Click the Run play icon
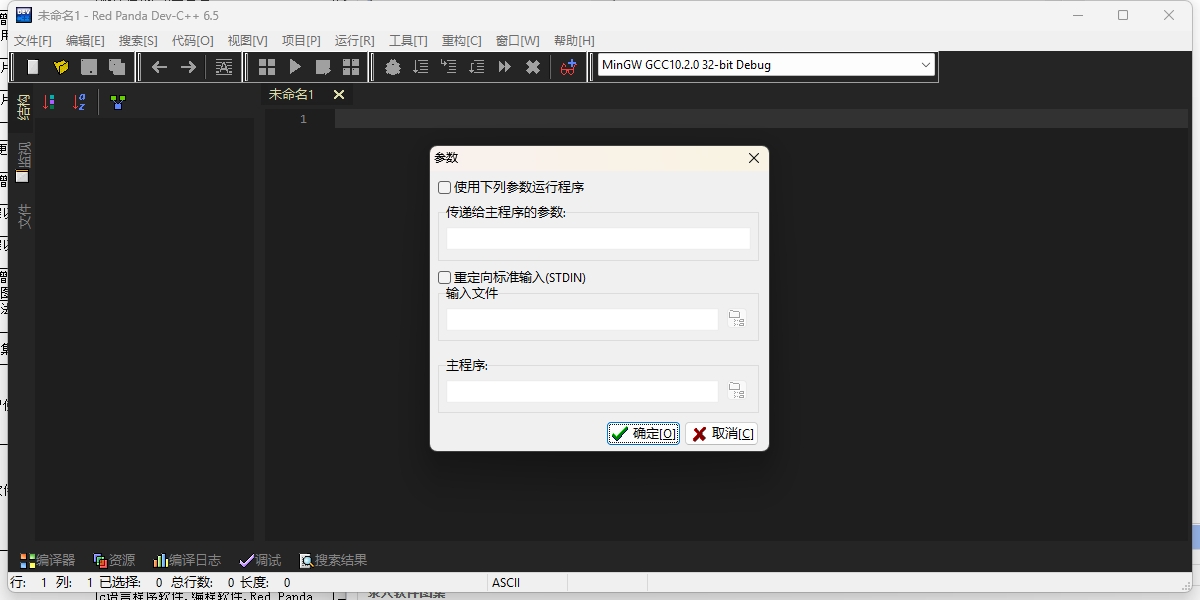 (x=295, y=67)
